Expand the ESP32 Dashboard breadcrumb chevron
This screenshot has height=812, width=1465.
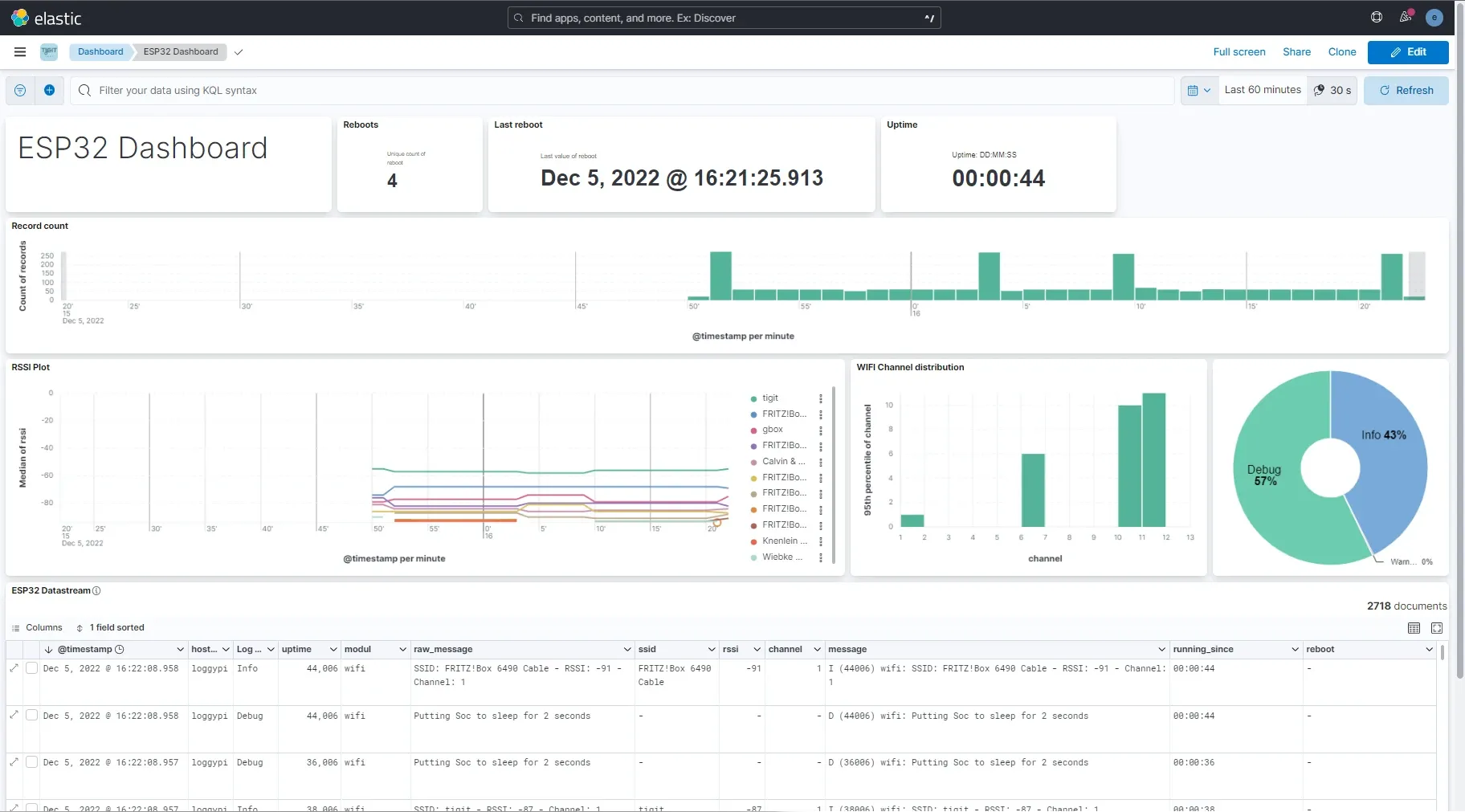coord(239,52)
